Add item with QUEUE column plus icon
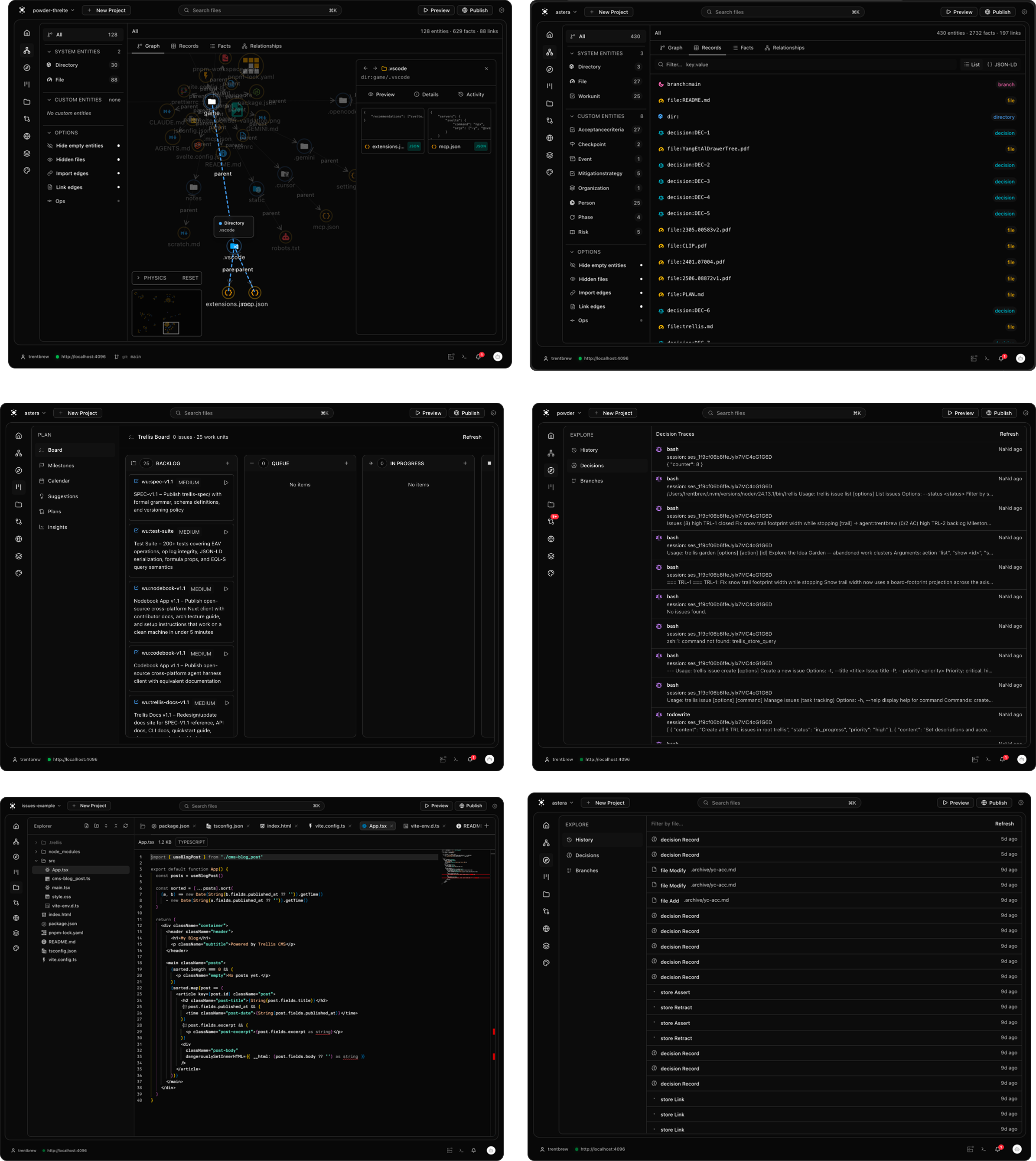Viewport: 1036px width, 1161px height. pyautogui.click(x=346, y=463)
